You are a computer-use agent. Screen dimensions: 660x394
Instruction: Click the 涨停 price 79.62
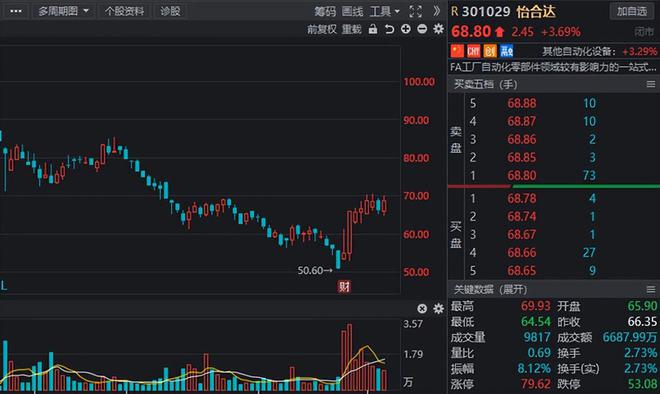tap(535, 384)
